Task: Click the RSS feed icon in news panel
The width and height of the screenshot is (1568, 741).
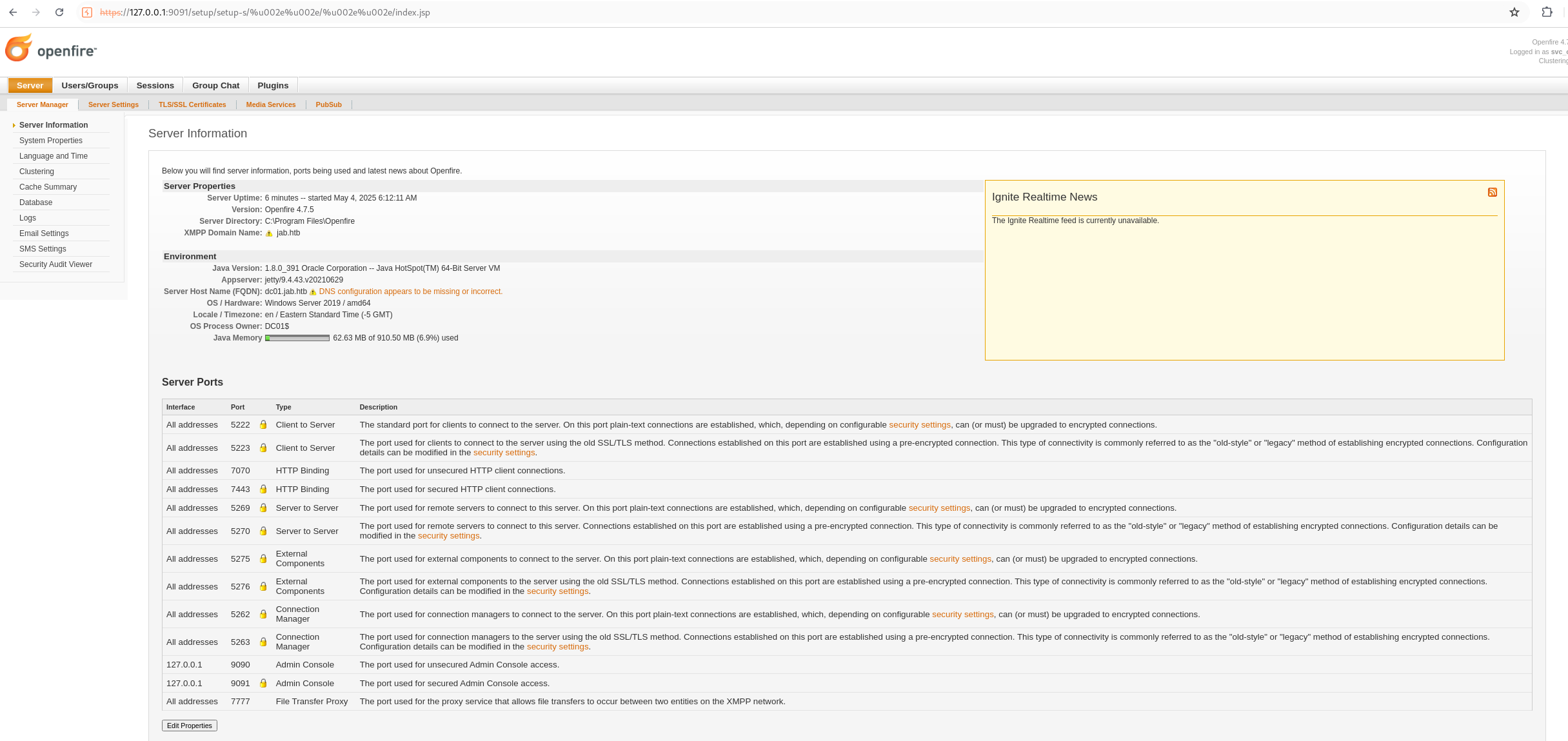Action: [x=1492, y=192]
